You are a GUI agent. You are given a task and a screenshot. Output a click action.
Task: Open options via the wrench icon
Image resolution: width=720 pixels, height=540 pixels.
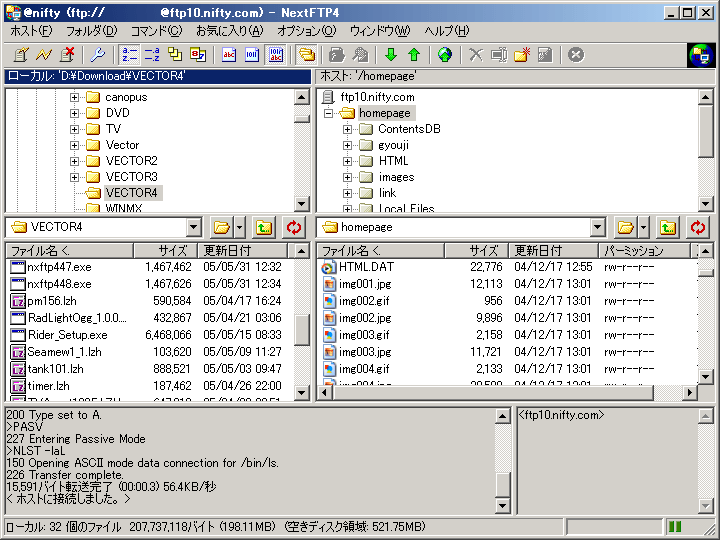97,55
